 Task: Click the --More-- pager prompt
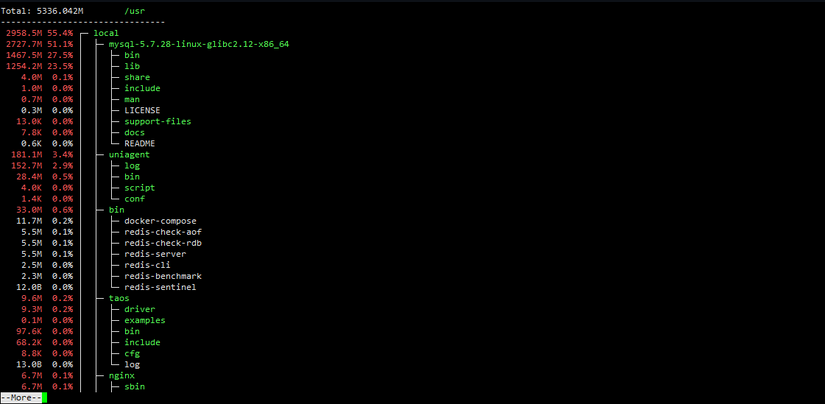pos(21,398)
